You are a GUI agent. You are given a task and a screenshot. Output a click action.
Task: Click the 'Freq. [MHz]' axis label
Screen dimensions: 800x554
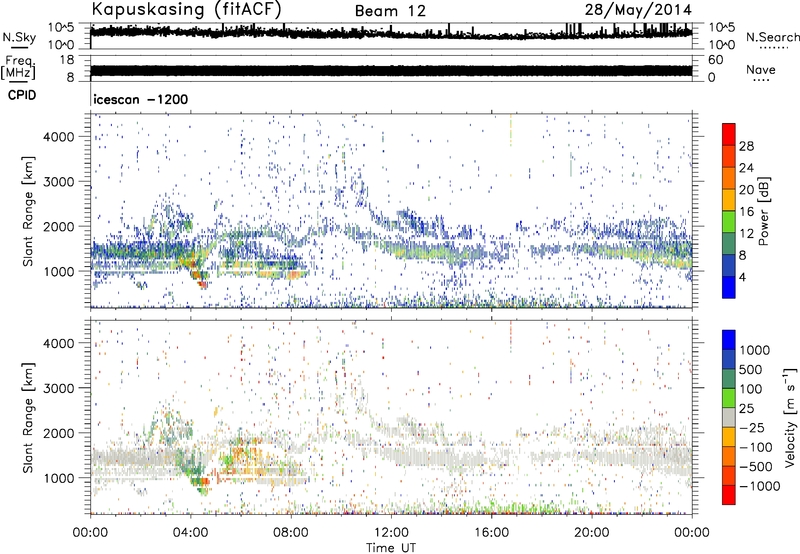[18, 67]
